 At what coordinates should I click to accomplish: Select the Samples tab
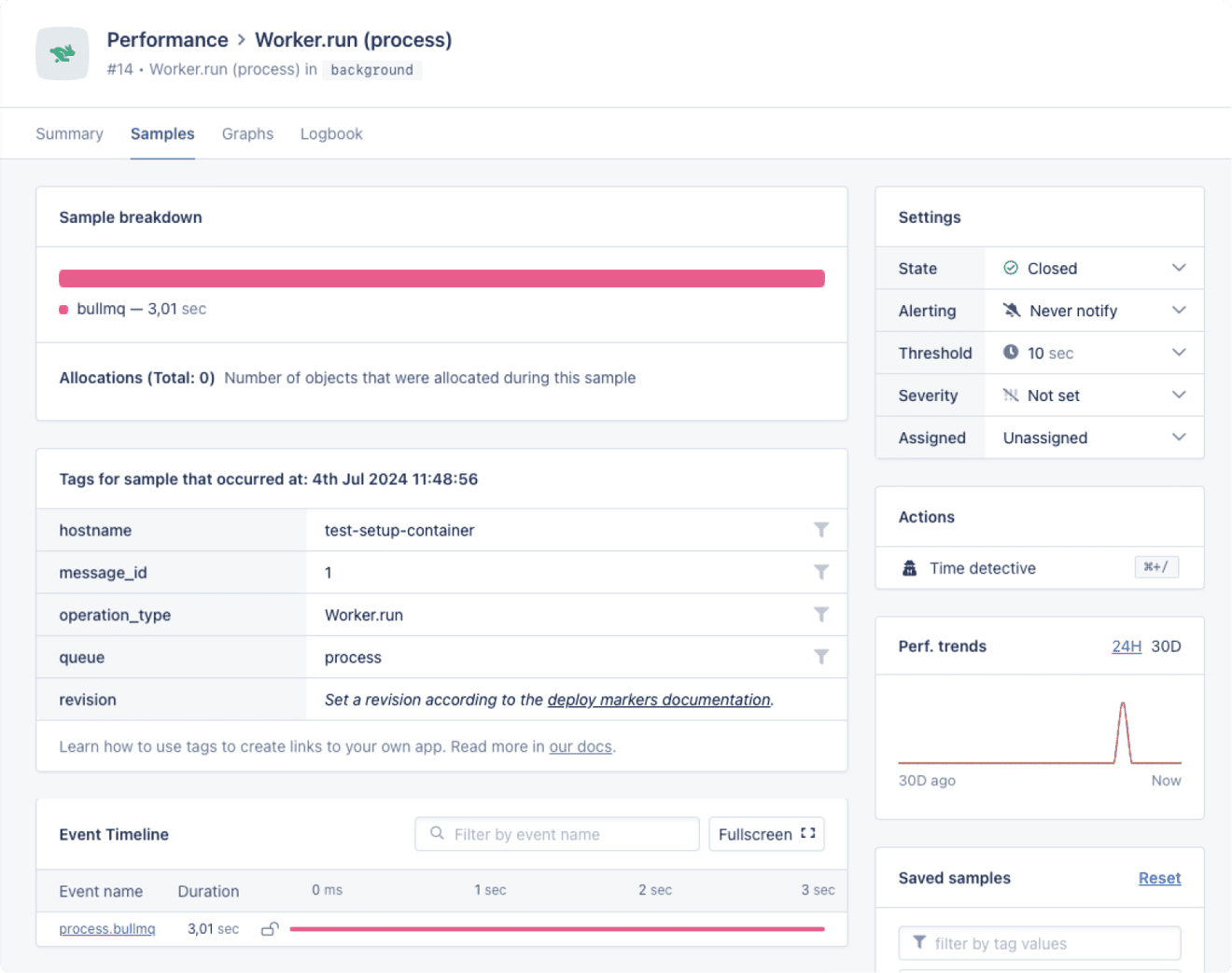162,133
